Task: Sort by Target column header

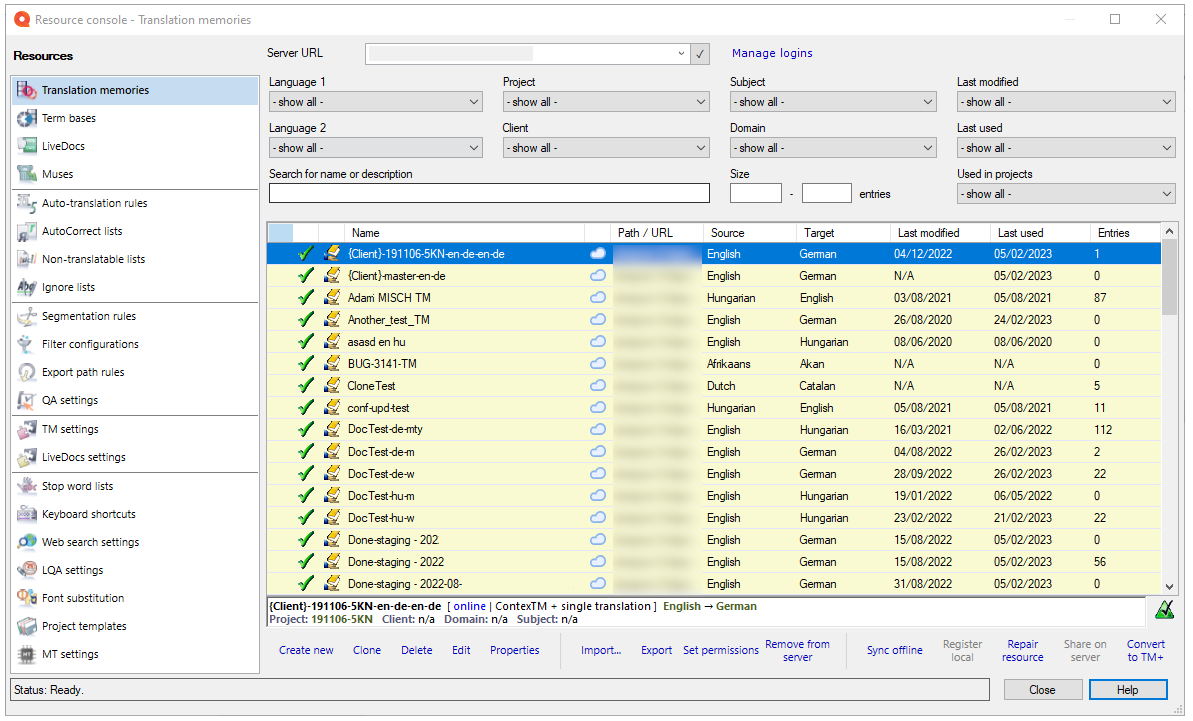Action: tap(842, 233)
